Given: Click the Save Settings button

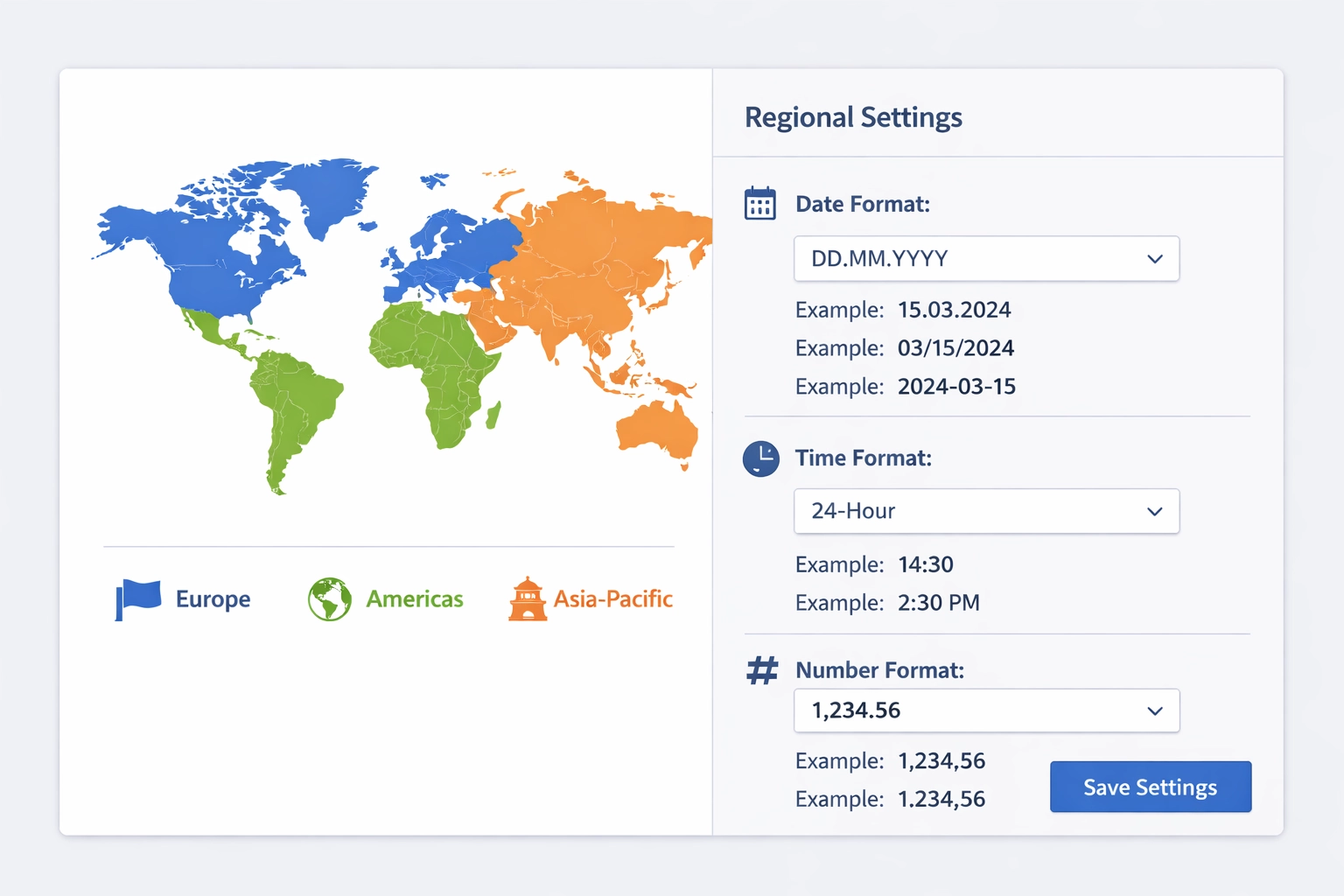Looking at the screenshot, I should [x=1150, y=787].
